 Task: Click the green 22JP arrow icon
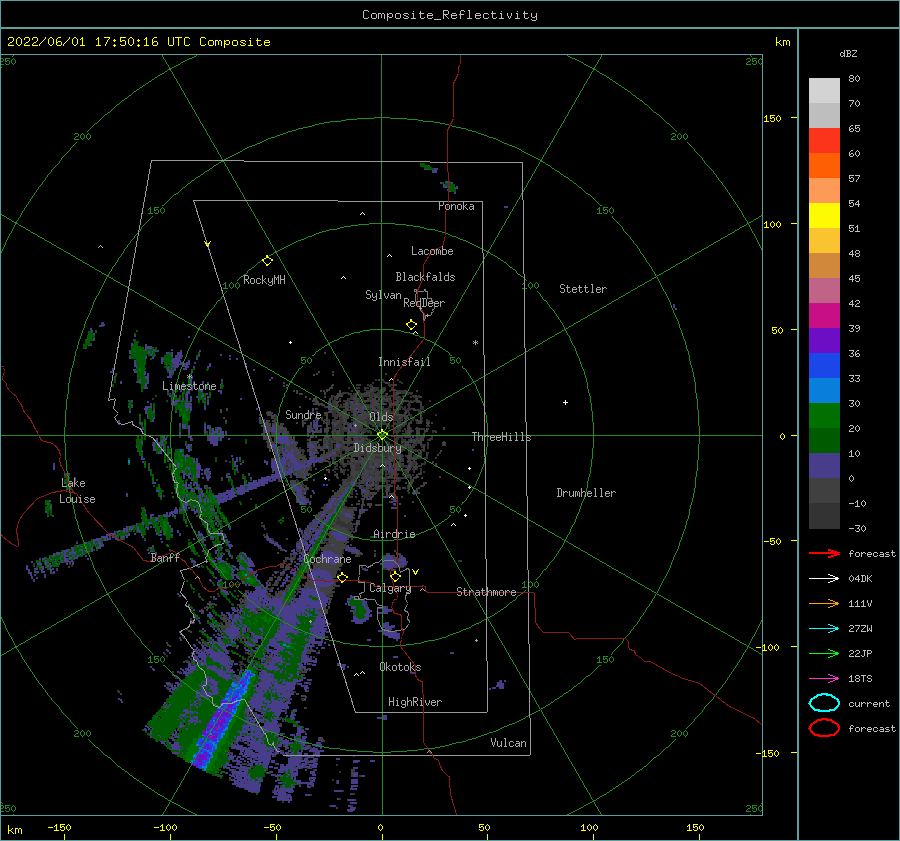click(x=824, y=653)
